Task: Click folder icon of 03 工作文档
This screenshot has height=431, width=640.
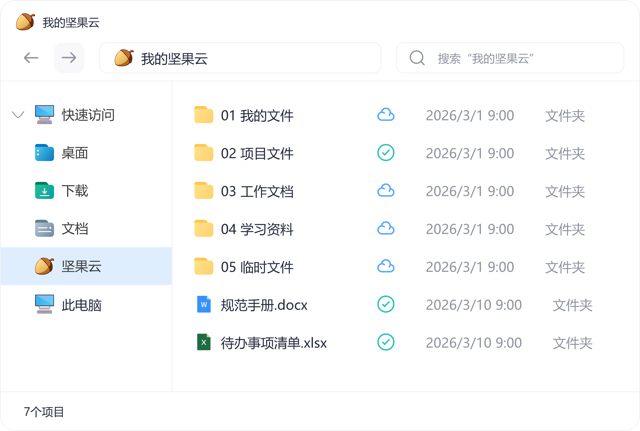Action: (x=204, y=191)
